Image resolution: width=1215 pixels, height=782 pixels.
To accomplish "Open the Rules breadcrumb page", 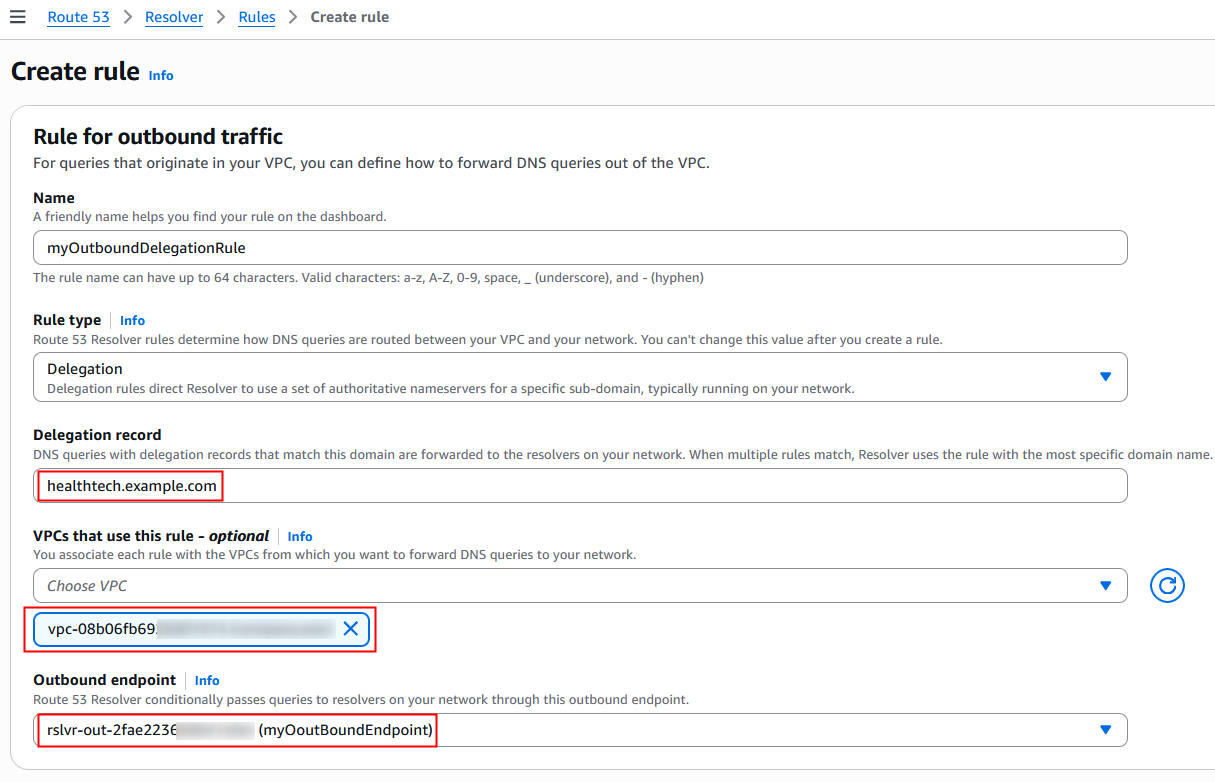I will (x=256, y=16).
